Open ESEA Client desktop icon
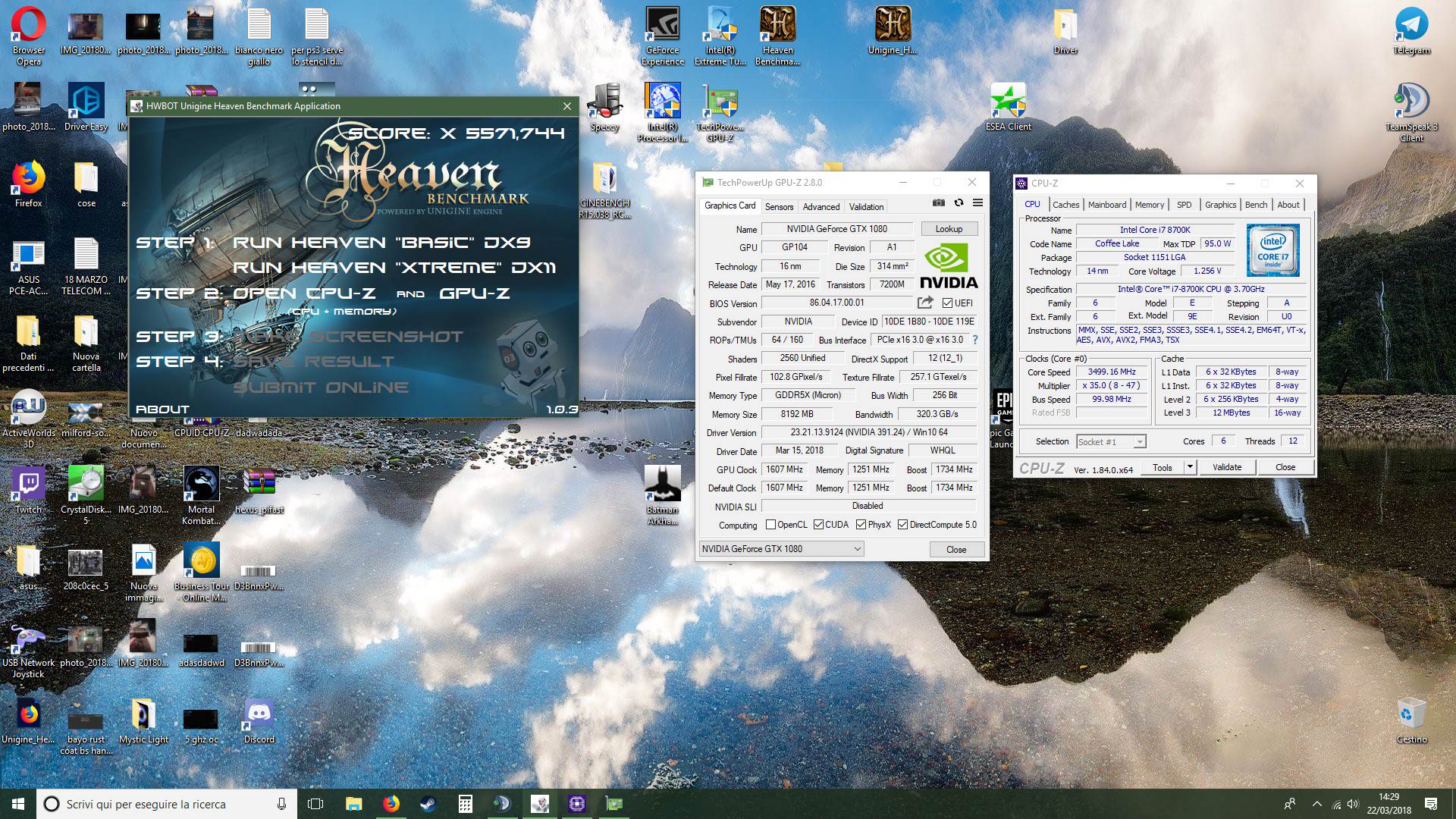The image size is (1456, 819). coord(1008,107)
